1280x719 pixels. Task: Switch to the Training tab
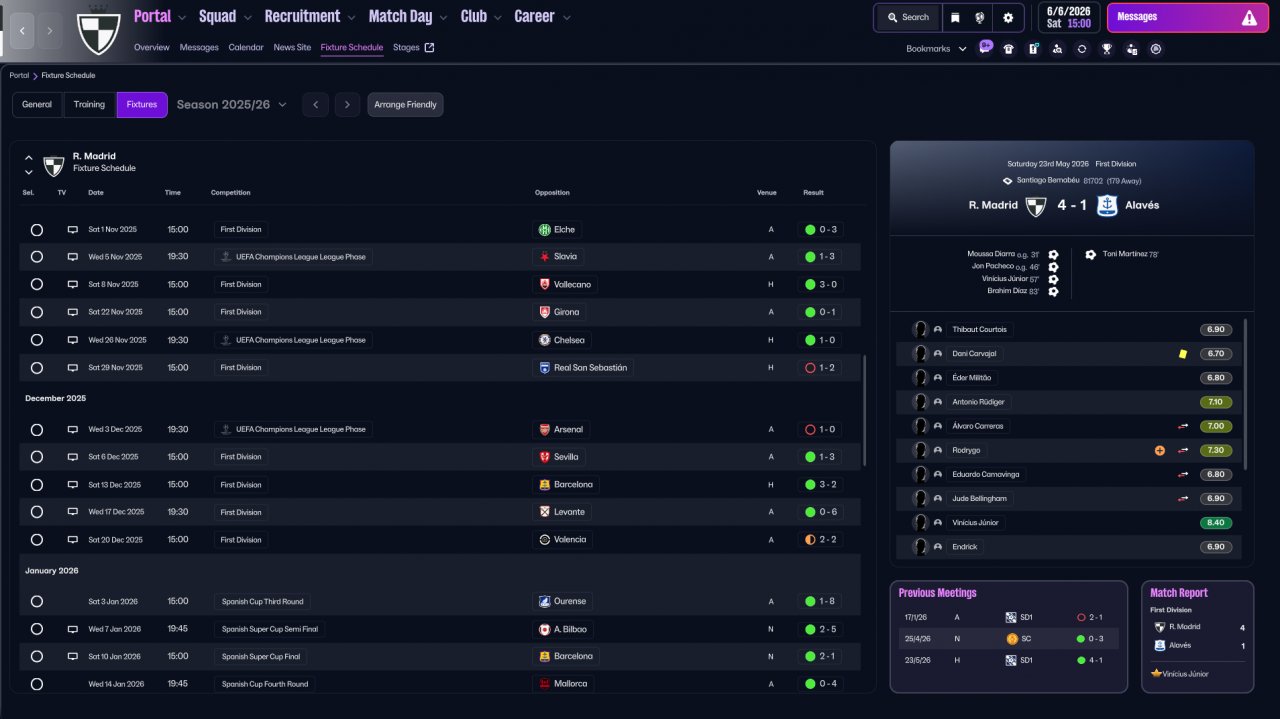89,104
